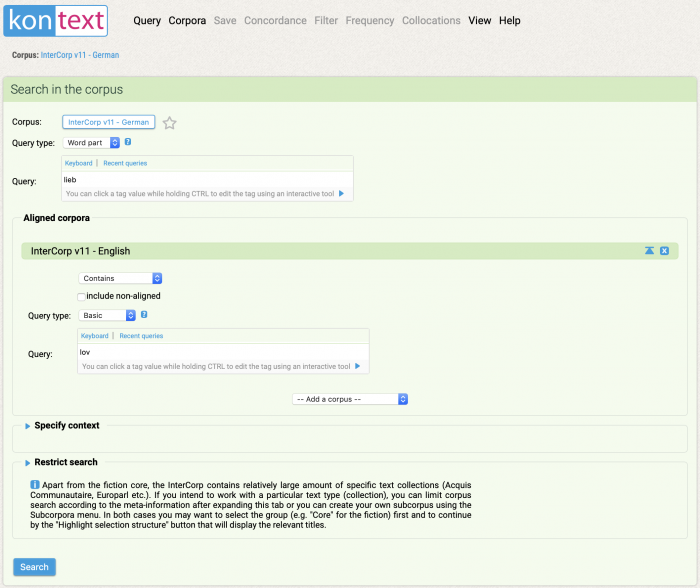Image resolution: width=700 pixels, height=588 pixels.
Task: Open help icon beside Basic query type
Action: 145,315
